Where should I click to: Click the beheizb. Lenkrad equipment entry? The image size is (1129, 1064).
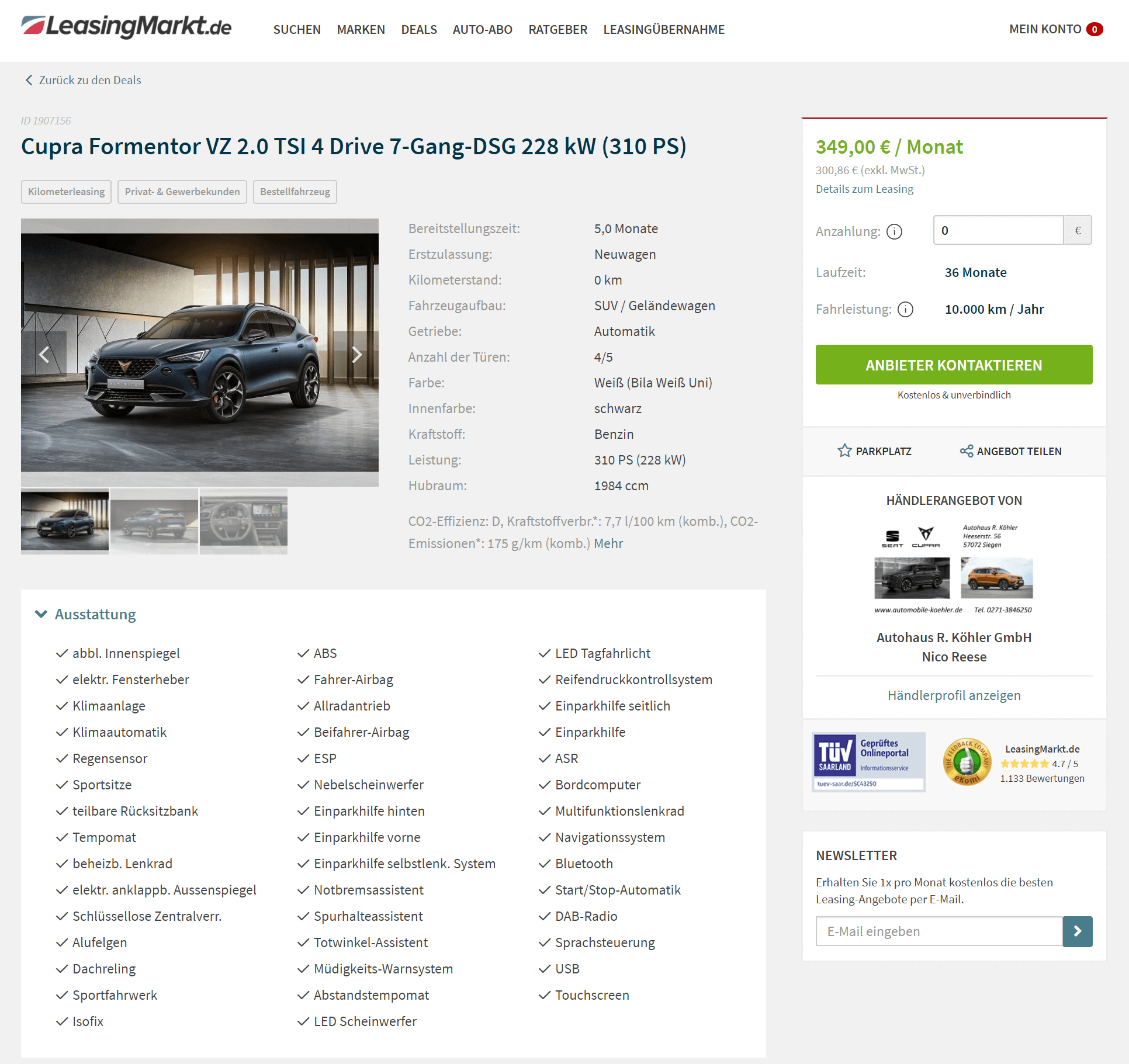coord(122,864)
